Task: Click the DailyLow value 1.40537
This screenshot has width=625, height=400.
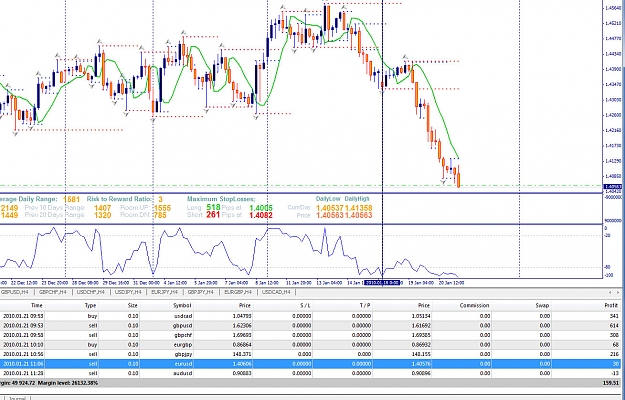Action: click(x=330, y=208)
